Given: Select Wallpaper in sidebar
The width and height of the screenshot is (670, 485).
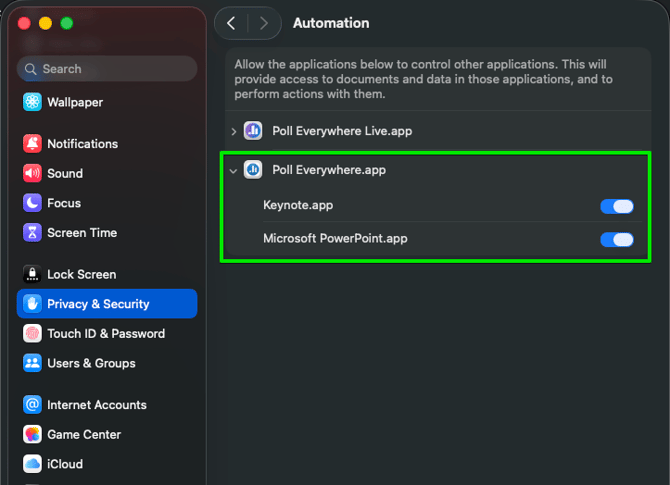Looking at the screenshot, I should (x=107, y=102).
